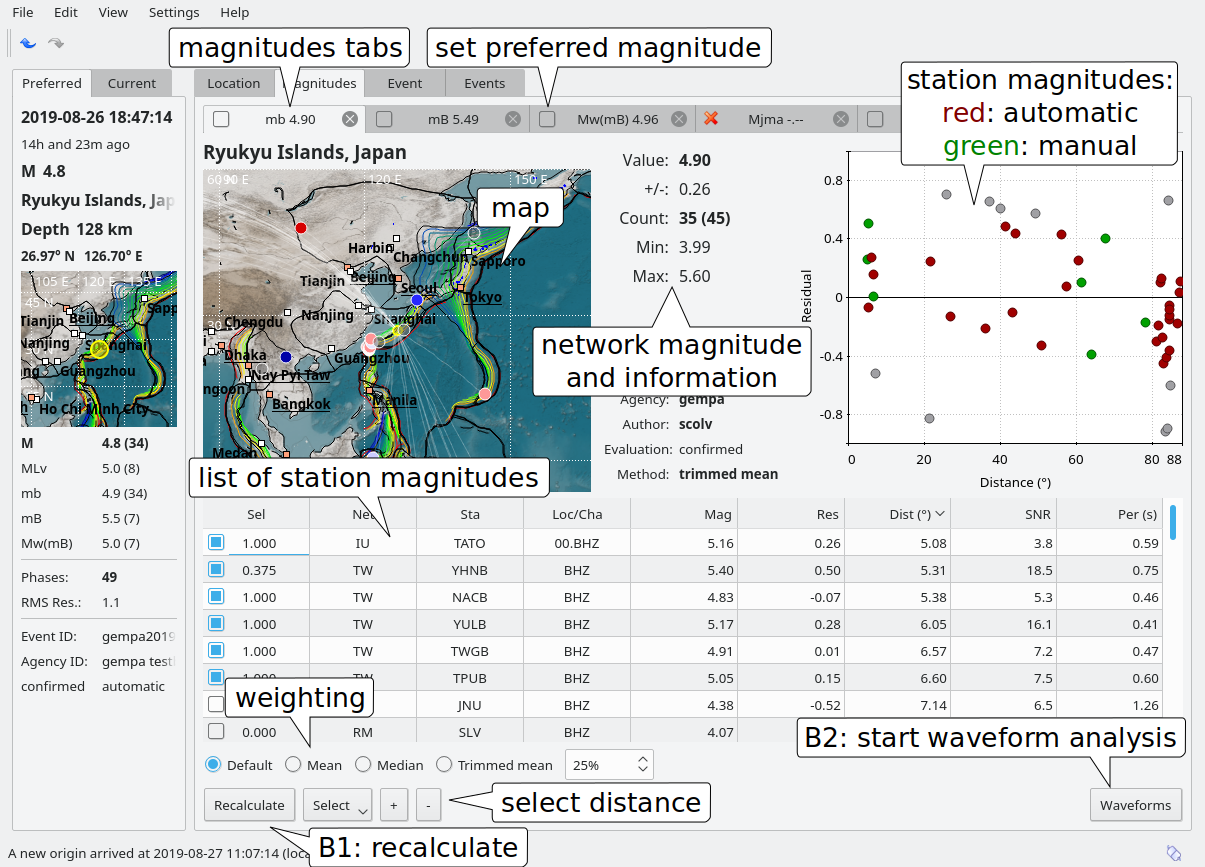Toggle sort arrow on Dist column header
The width and height of the screenshot is (1205, 867).
pyautogui.click(x=940, y=514)
